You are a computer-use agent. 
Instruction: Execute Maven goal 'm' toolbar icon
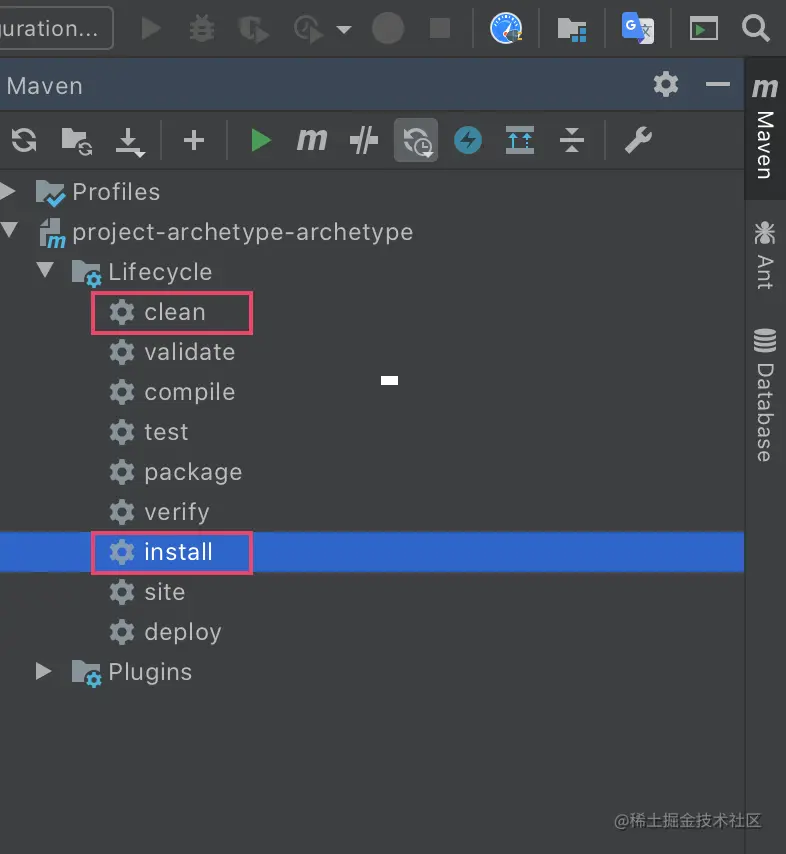pyautogui.click(x=312, y=139)
